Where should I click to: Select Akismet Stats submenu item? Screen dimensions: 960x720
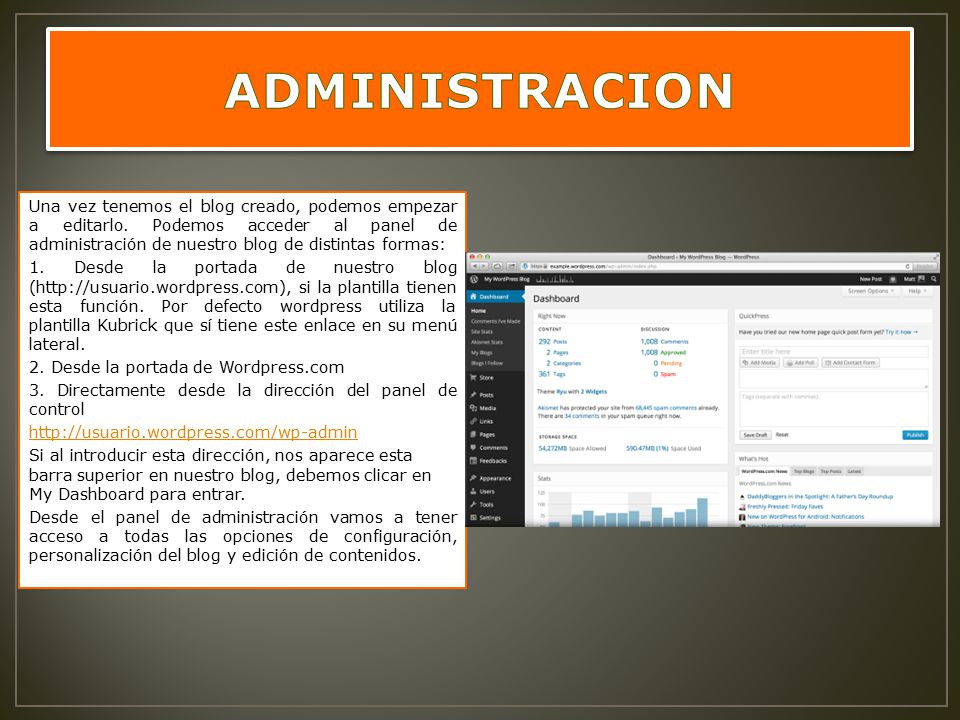click(487, 342)
